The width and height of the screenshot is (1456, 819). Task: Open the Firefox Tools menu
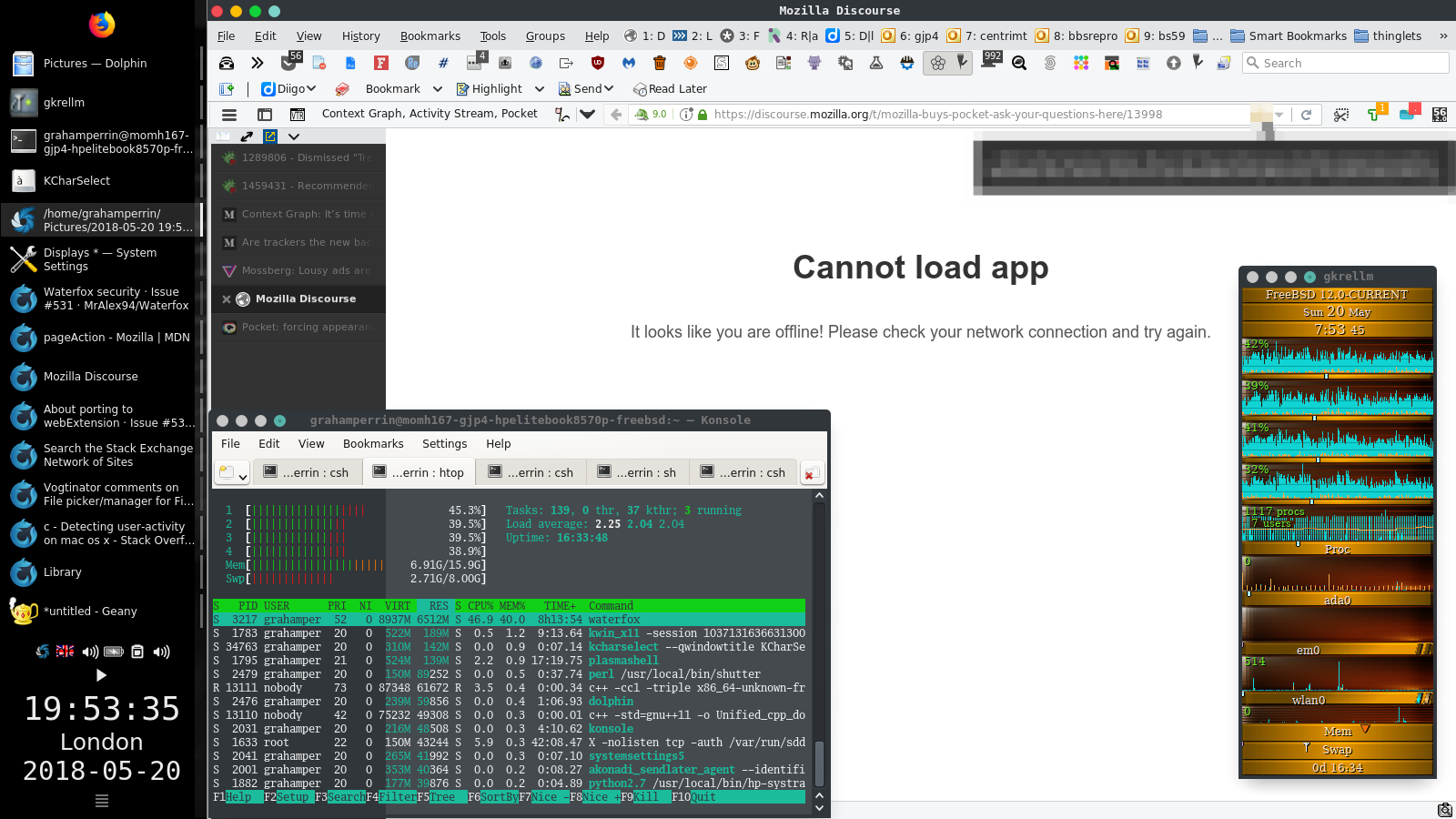[493, 36]
